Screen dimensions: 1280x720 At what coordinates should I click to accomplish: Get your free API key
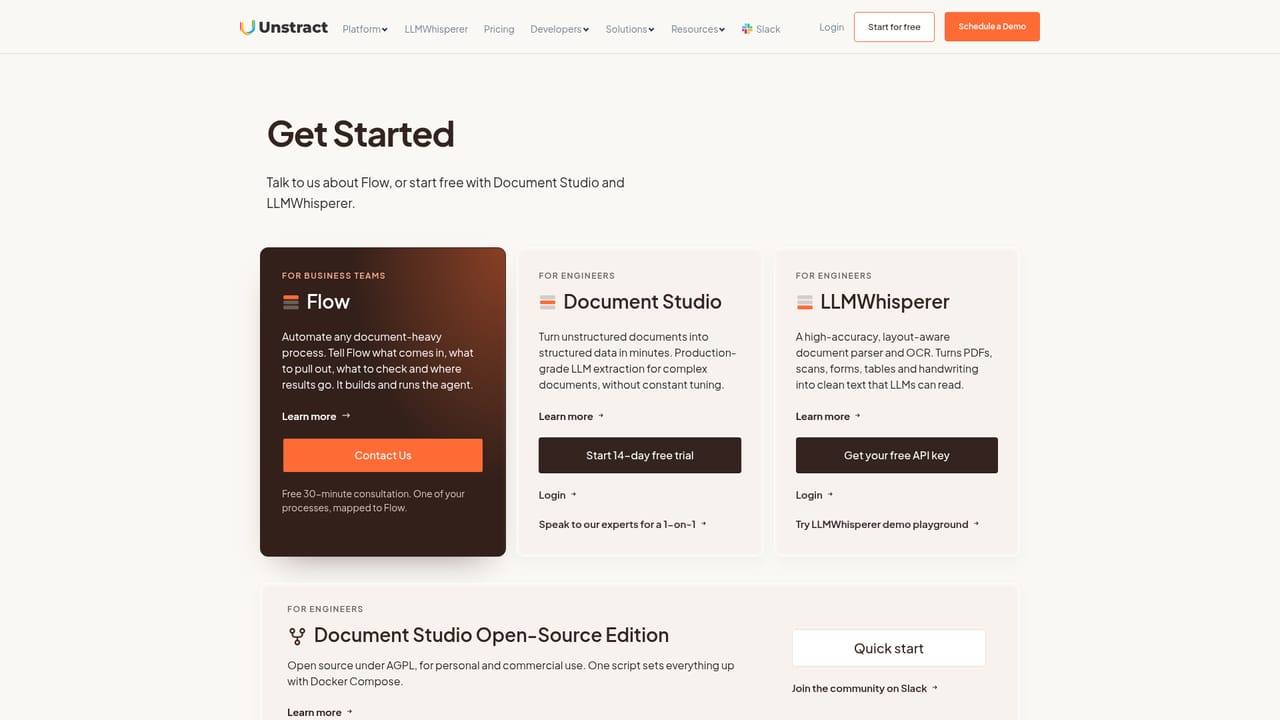tap(897, 455)
